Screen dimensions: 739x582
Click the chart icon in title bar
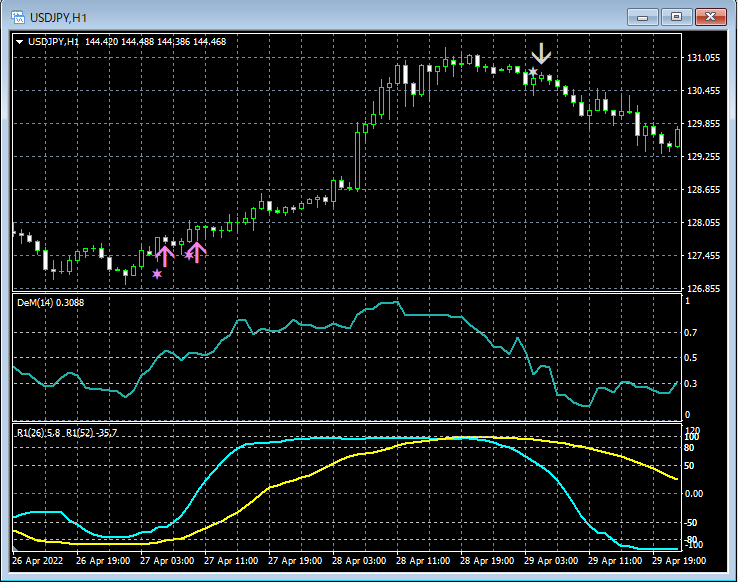(x=18, y=16)
